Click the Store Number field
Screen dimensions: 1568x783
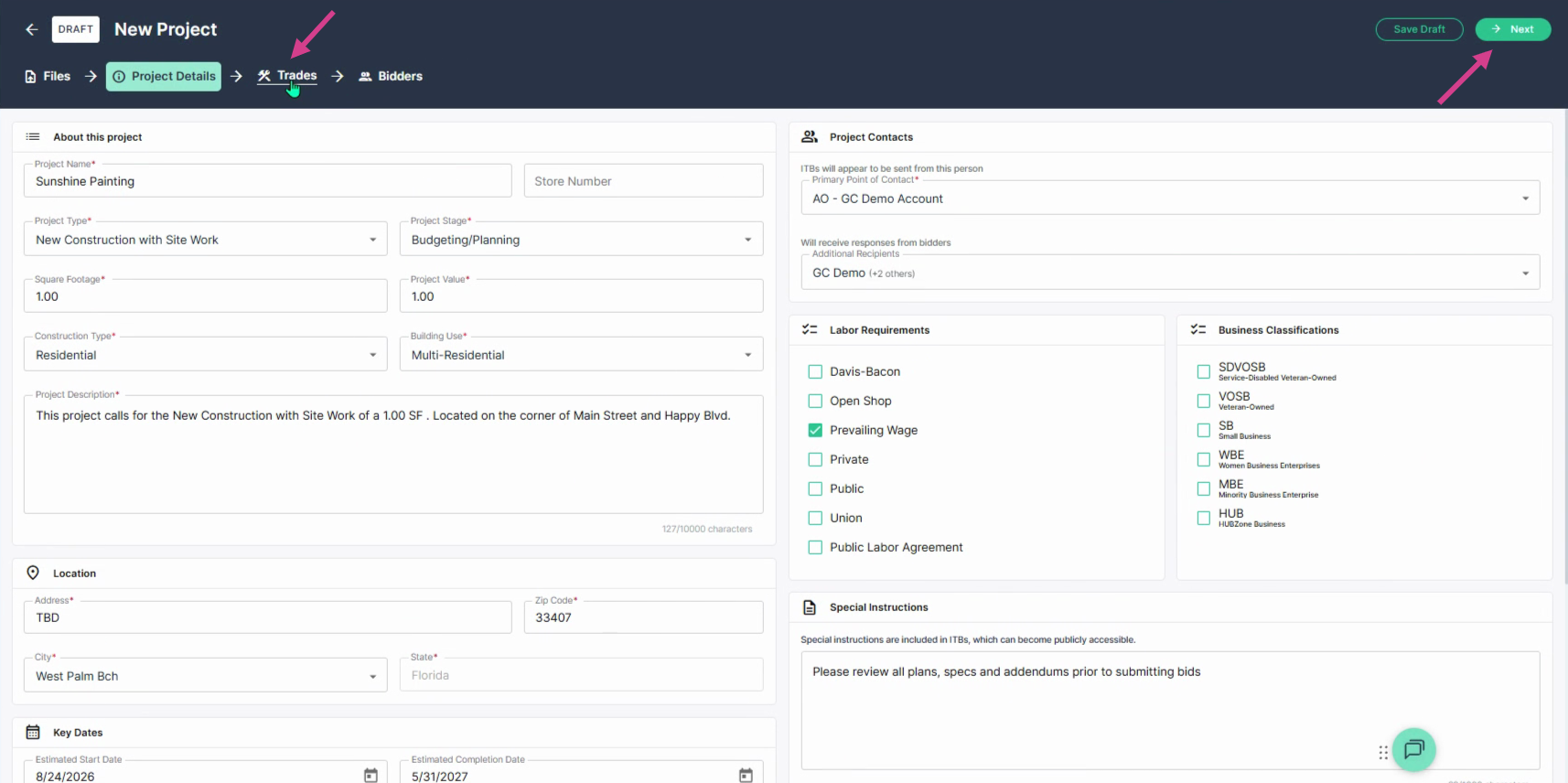click(643, 181)
